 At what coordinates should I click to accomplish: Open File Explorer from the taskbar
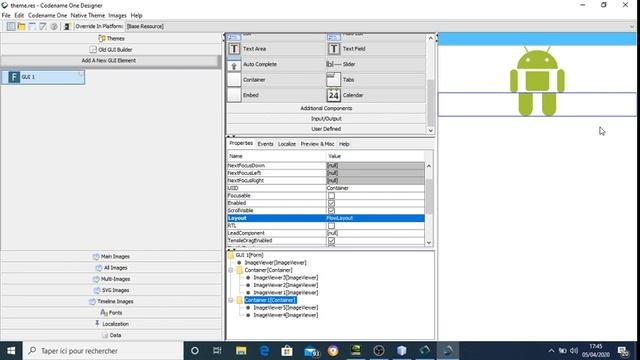(x=241, y=351)
